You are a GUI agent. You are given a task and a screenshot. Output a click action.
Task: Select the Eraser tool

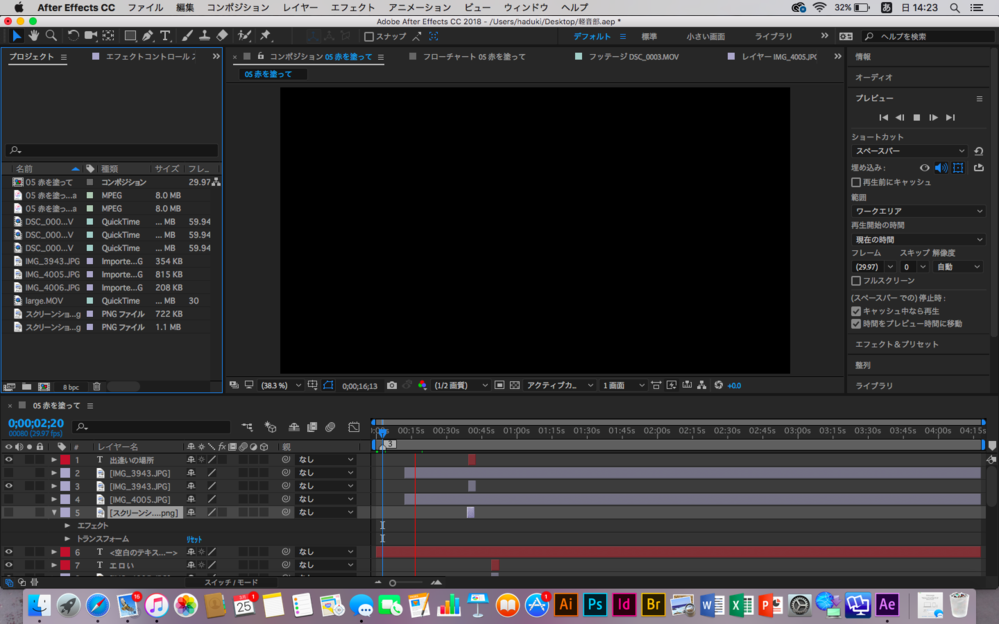(222, 36)
